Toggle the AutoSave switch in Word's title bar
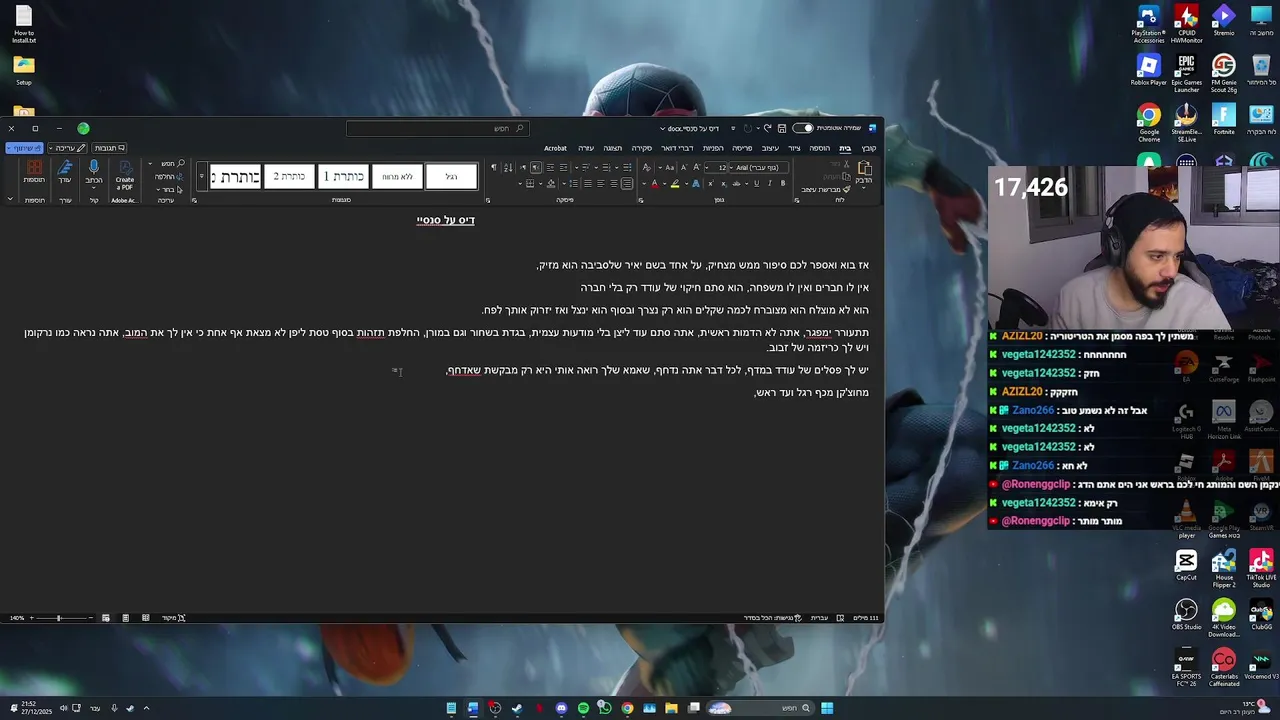The width and height of the screenshot is (1280, 720). (x=803, y=128)
